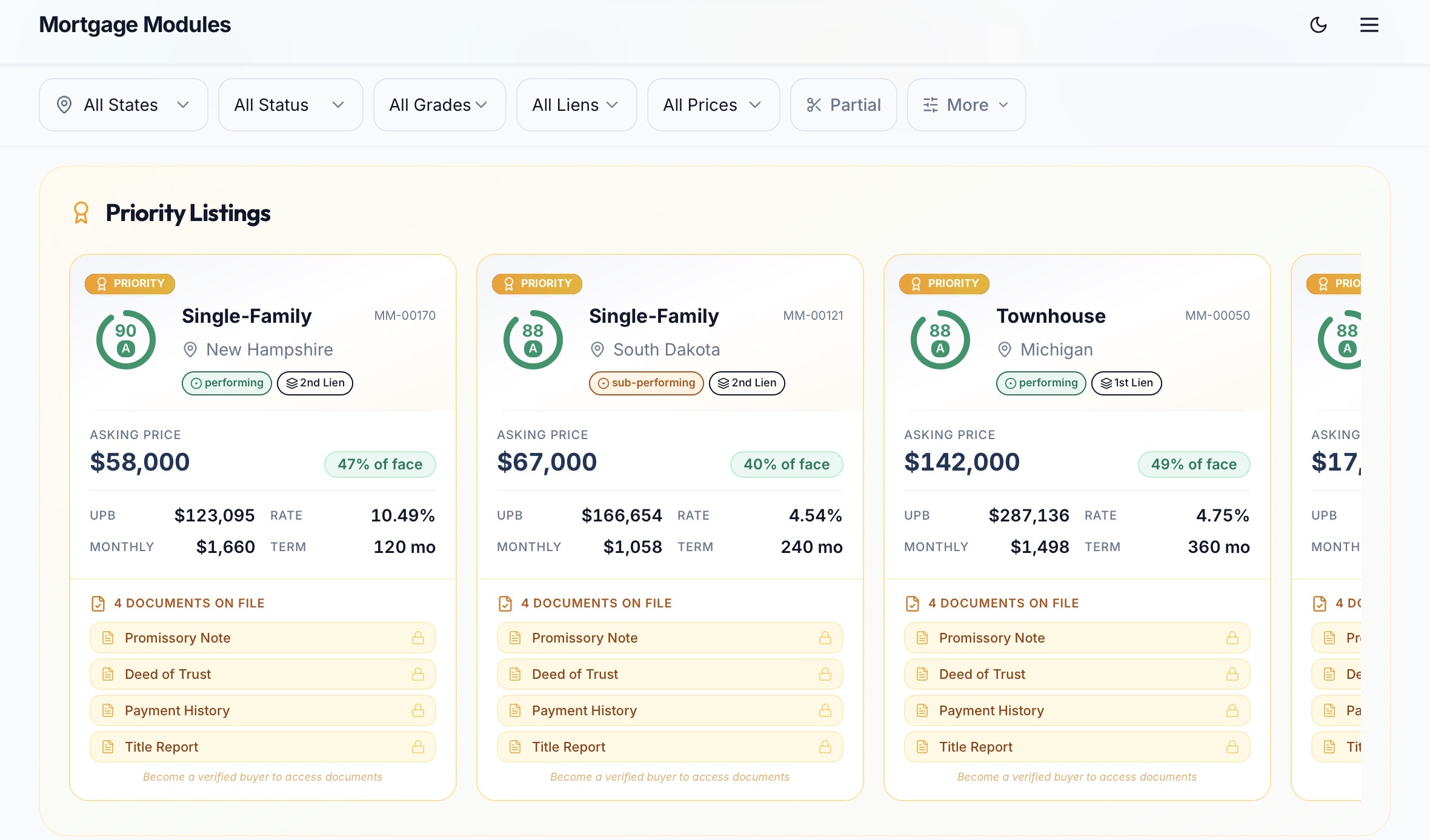The width and height of the screenshot is (1430, 840).
Task: Click lock icon on South Dakota Title Report
Action: (x=825, y=747)
